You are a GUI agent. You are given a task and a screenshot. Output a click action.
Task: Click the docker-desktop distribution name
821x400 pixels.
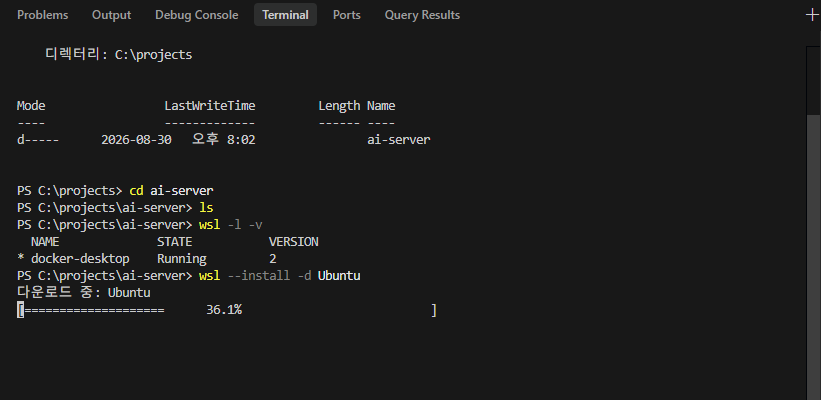pos(80,259)
